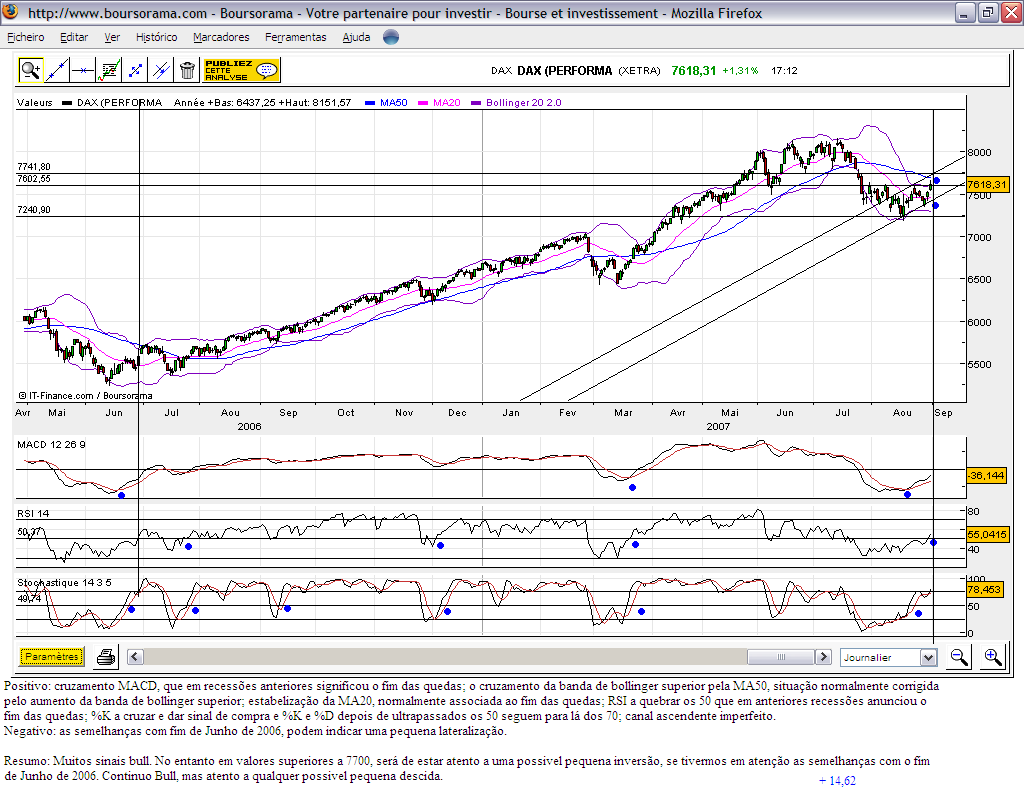Zoom in with the plus magnifier
This screenshot has width=1024, height=800.
(993, 656)
